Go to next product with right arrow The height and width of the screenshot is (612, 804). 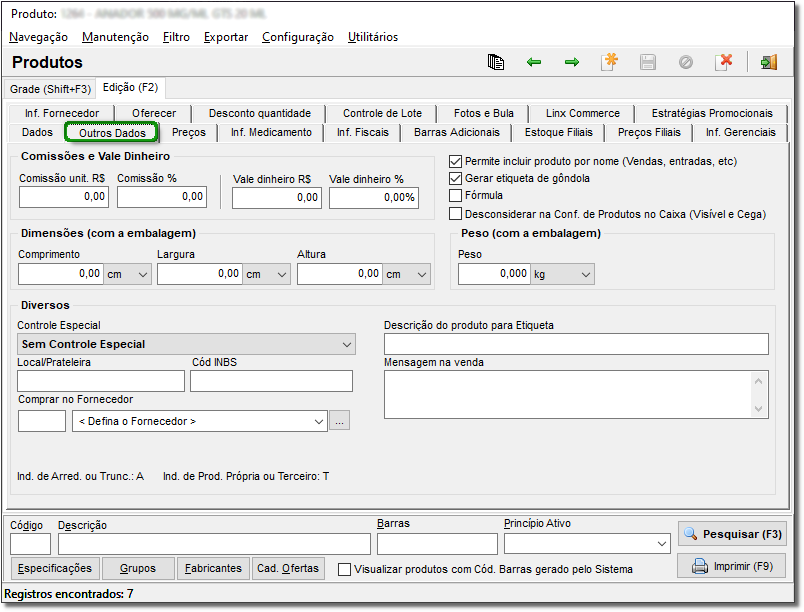pos(572,62)
